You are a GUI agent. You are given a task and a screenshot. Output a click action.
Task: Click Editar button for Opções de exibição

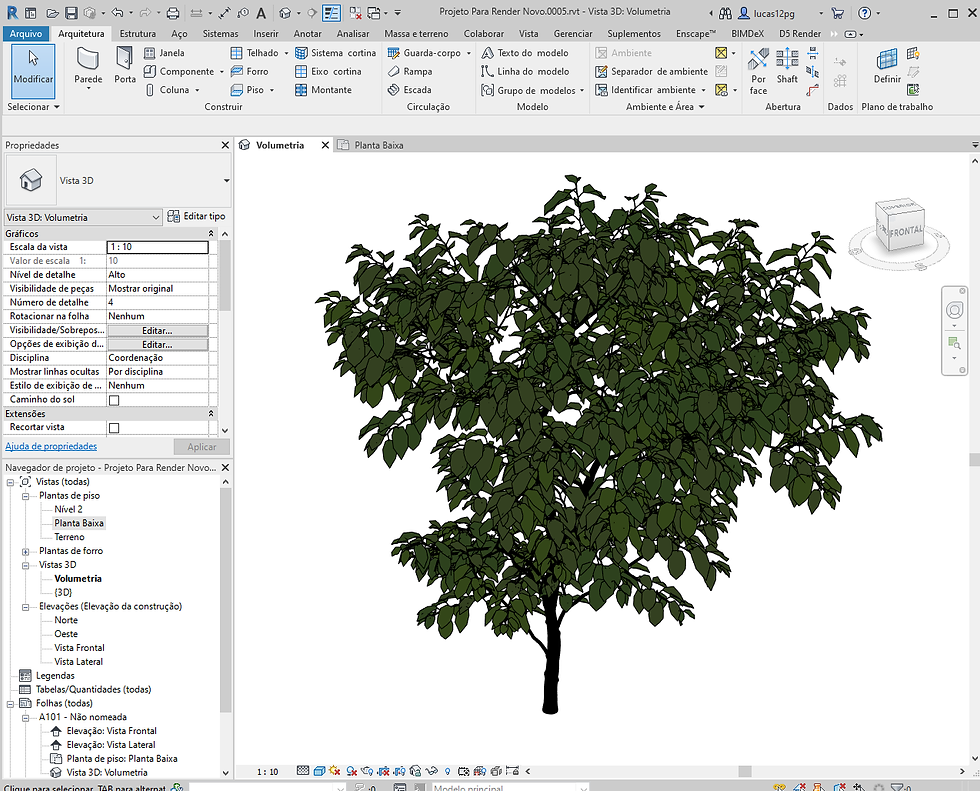point(158,344)
